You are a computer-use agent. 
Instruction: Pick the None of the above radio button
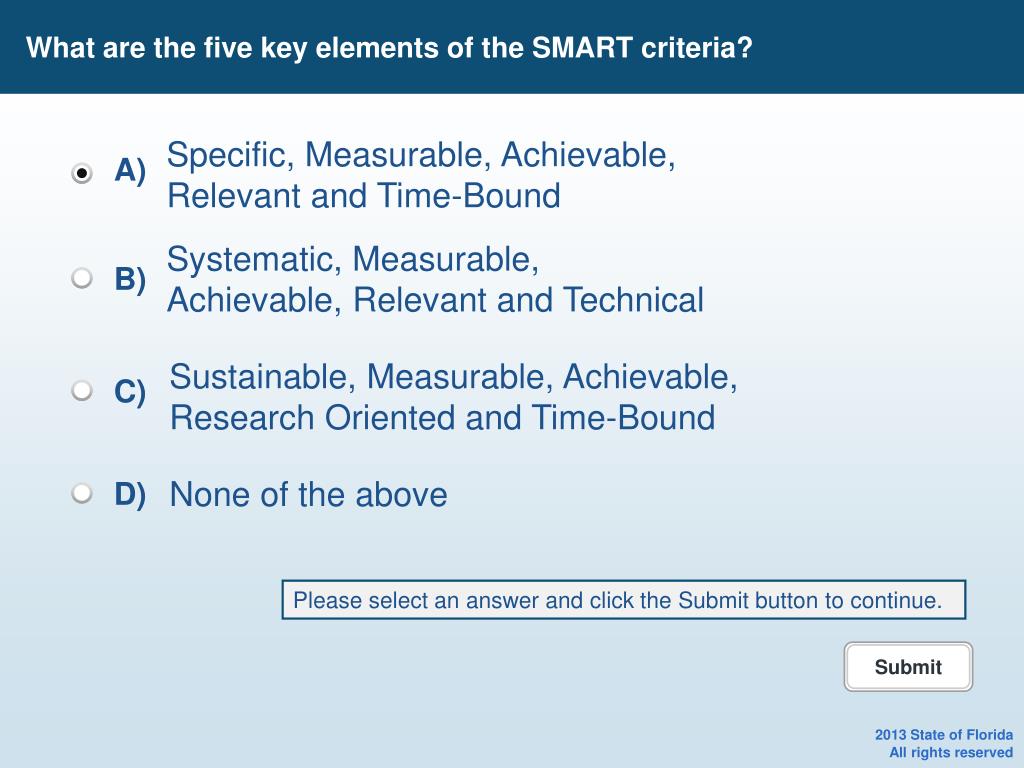pyautogui.click(x=82, y=493)
